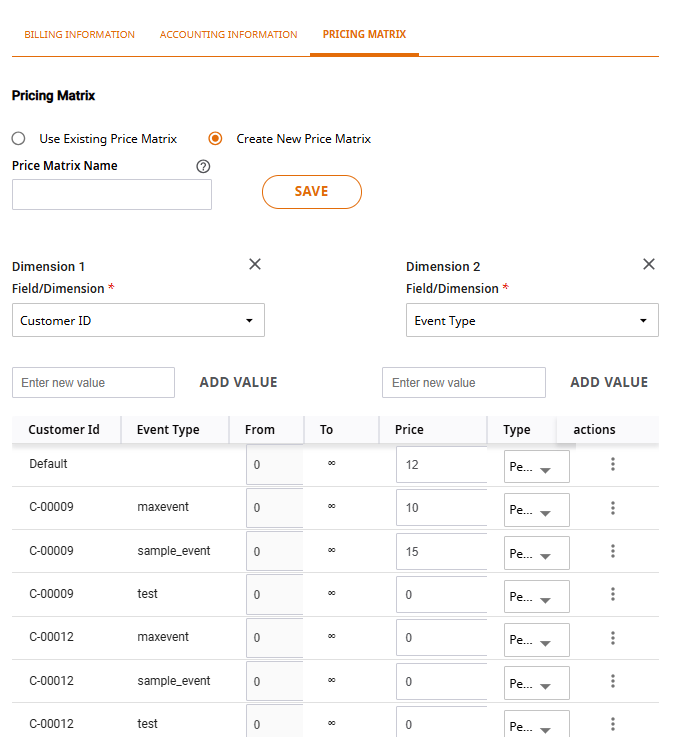
Task: Click the SAVE button
Action: [x=312, y=192]
